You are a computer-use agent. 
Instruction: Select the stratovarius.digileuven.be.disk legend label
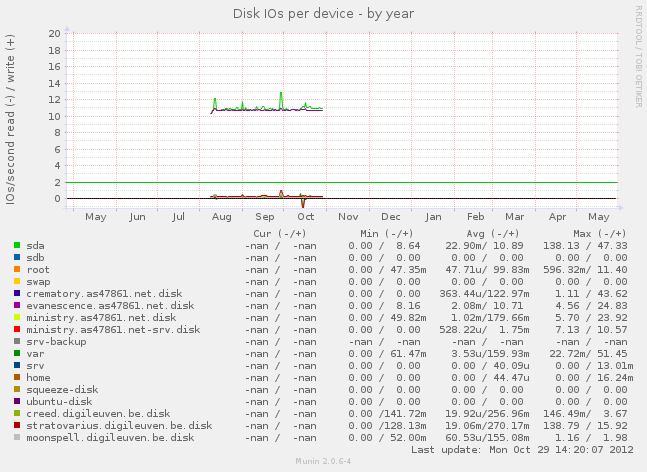point(119,425)
